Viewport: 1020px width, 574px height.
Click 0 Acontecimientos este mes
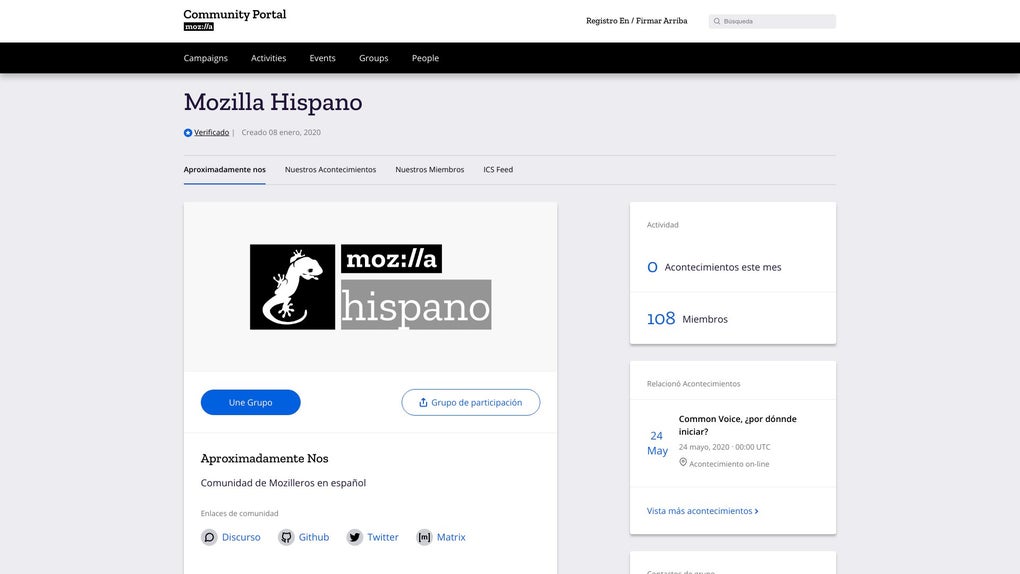pos(714,267)
